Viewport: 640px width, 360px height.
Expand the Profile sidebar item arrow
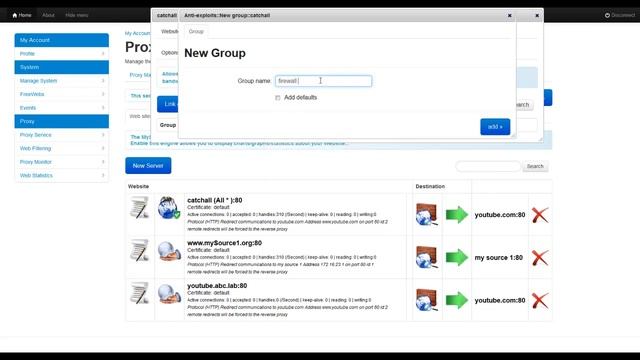103,53
